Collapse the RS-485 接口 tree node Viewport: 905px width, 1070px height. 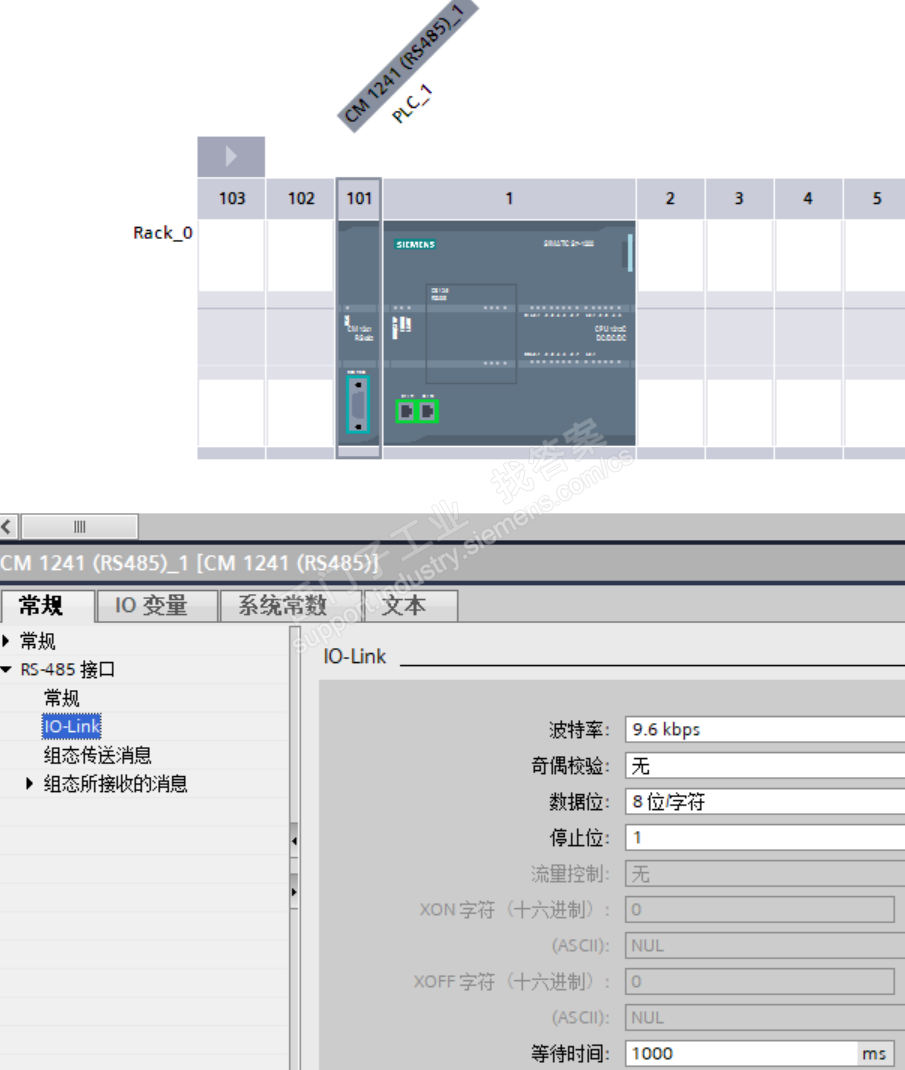pyautogui.click(x=6, y=669)
